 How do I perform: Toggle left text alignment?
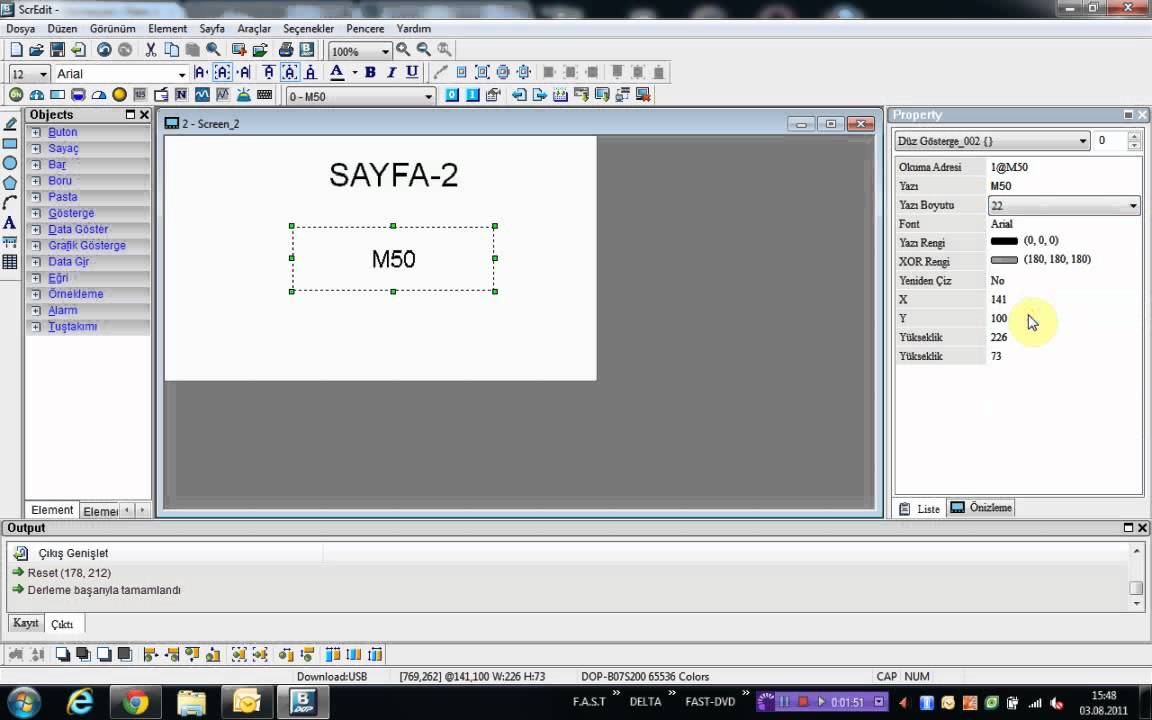tap(201, 72)
